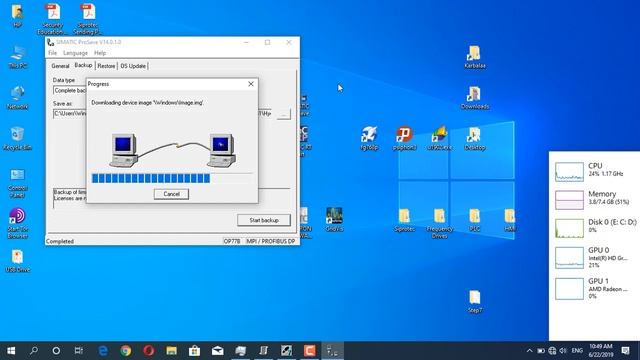Image resolution: width=640 pixels, height=360 pixels.
Task: Launch Google Chrome from taskbar
Action: [x=126, y=351]
